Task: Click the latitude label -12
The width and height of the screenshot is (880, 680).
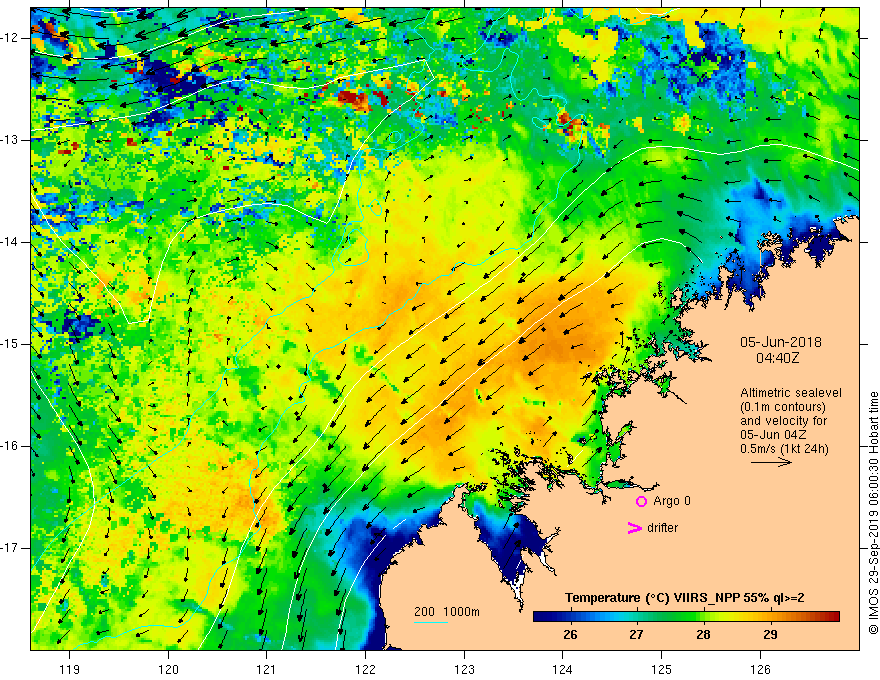Action: (x=11, y=38)
